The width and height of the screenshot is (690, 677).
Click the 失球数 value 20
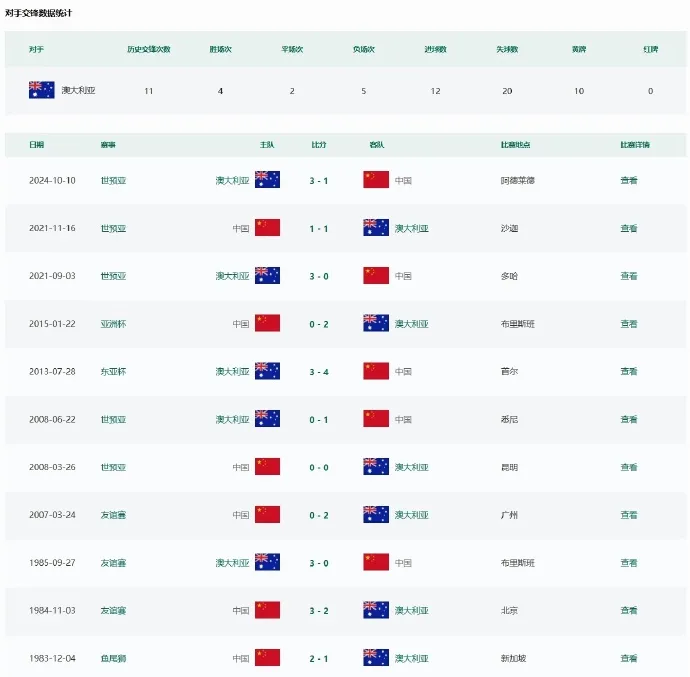point(507,91)
